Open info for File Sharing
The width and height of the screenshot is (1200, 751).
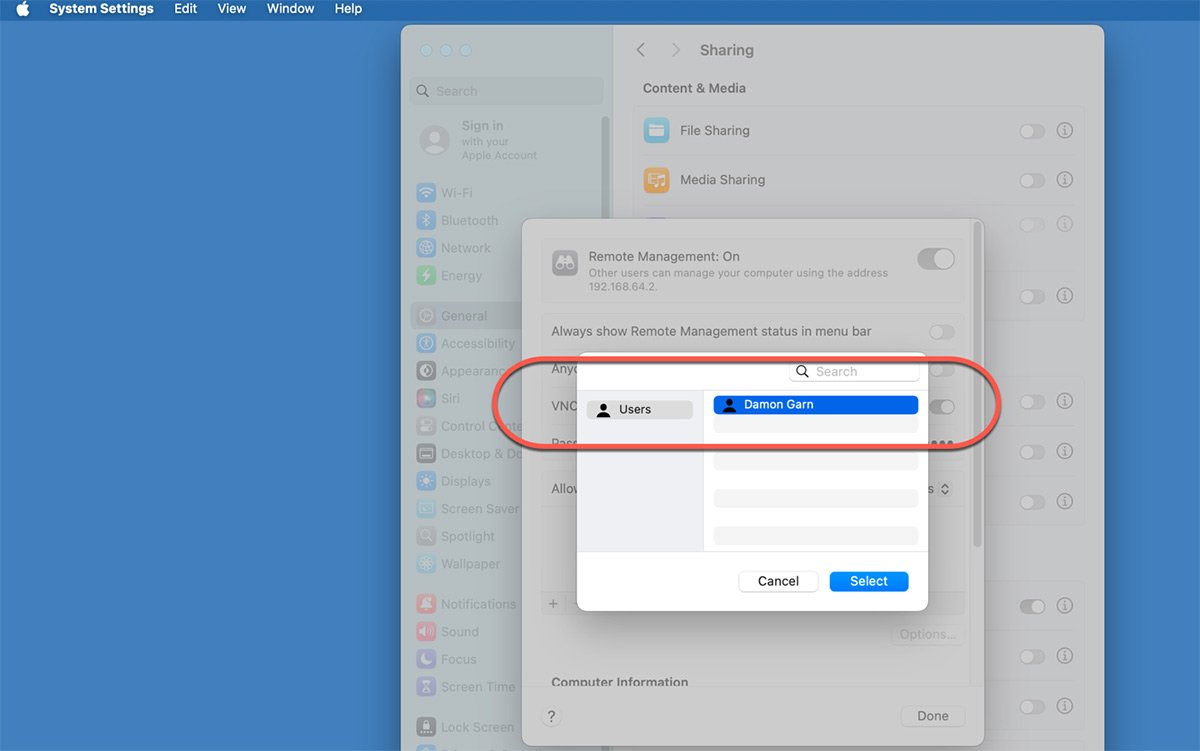pos(1064,131)
